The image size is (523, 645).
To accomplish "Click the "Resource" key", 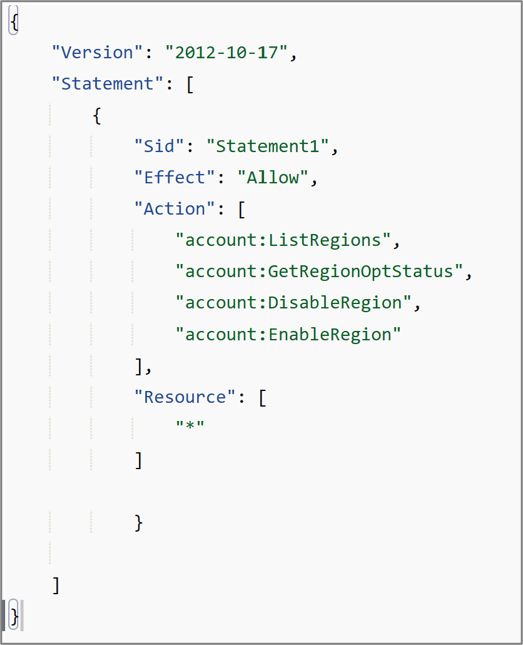I will click(185, 397).
